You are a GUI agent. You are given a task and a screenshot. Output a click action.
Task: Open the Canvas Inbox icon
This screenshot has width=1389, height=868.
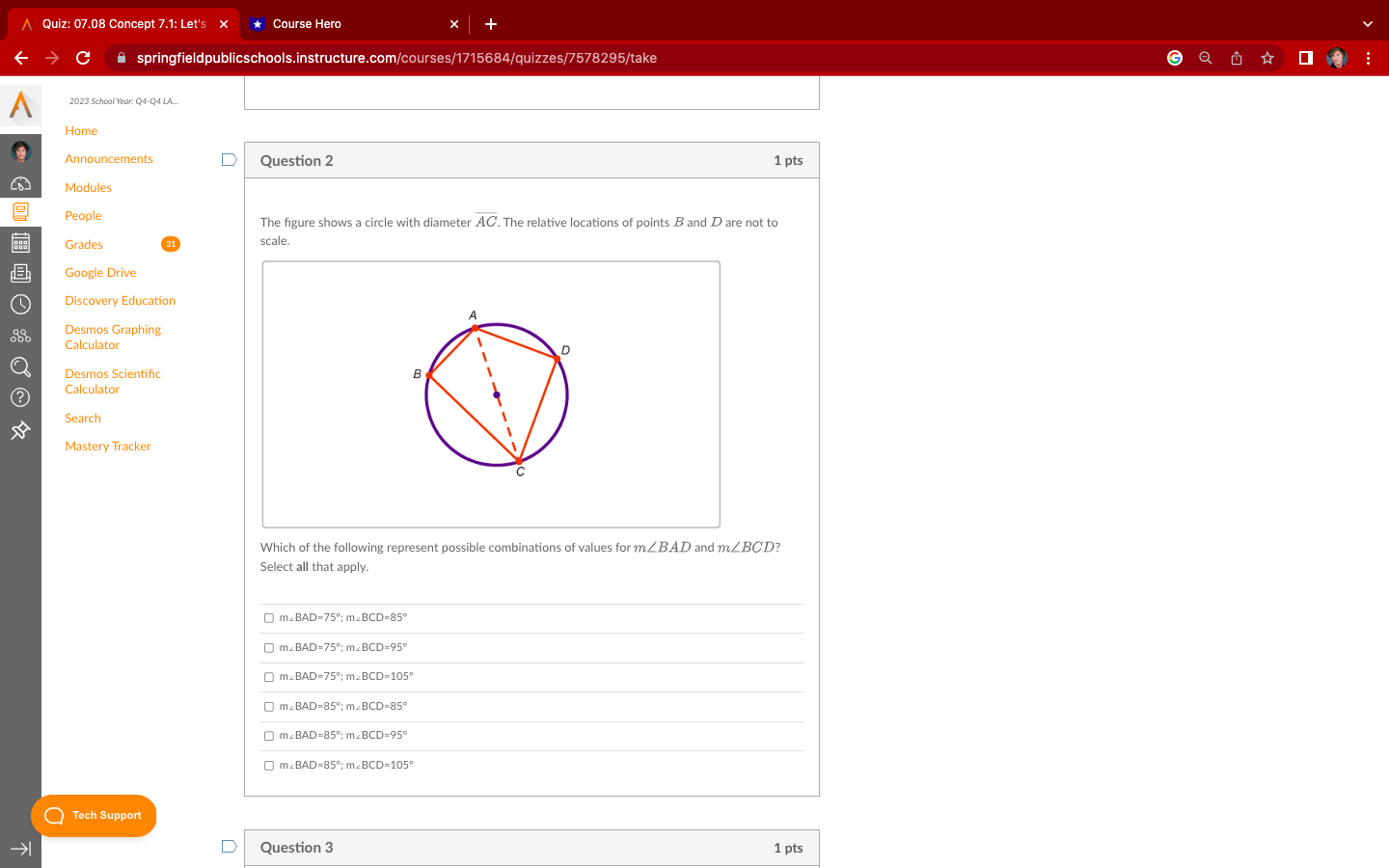(x=20, y=274)
